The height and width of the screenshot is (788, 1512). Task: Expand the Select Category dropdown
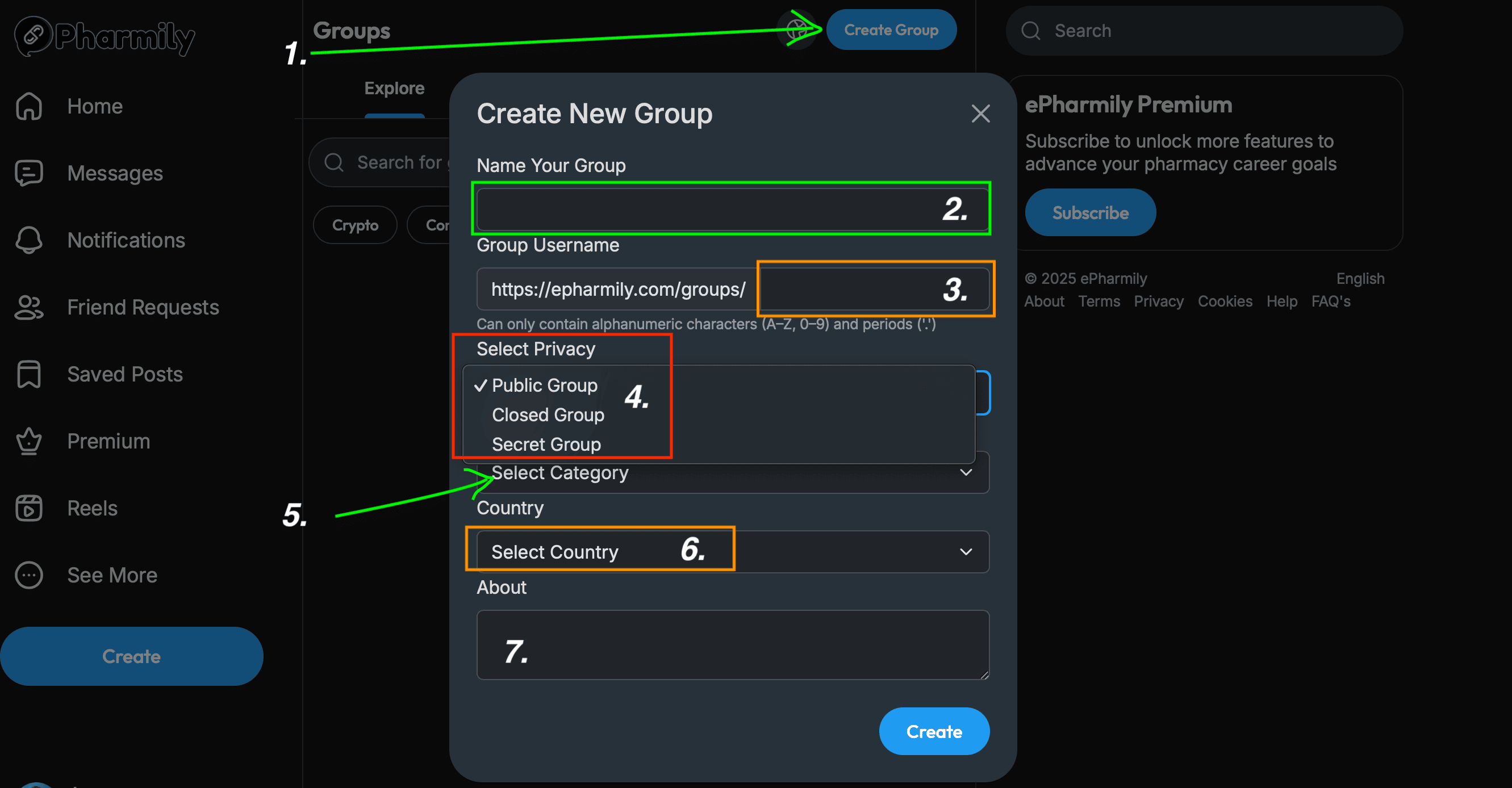click(x=733, y=472)
